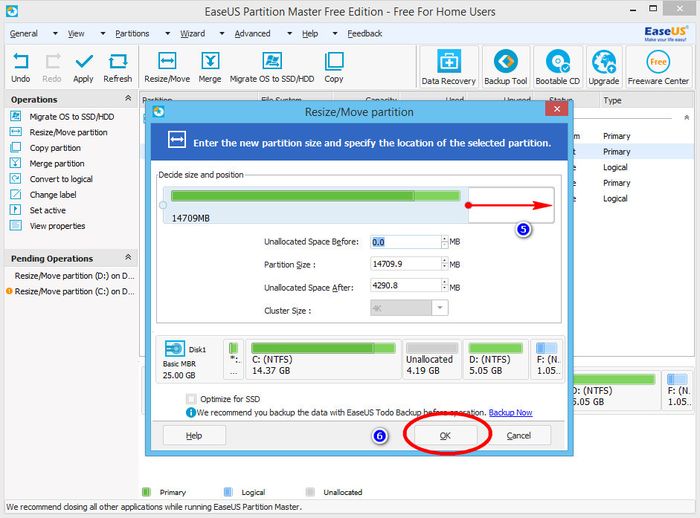700x518 pixels.
Task: Confirm the resize with OK button
Action: point(445,435)
